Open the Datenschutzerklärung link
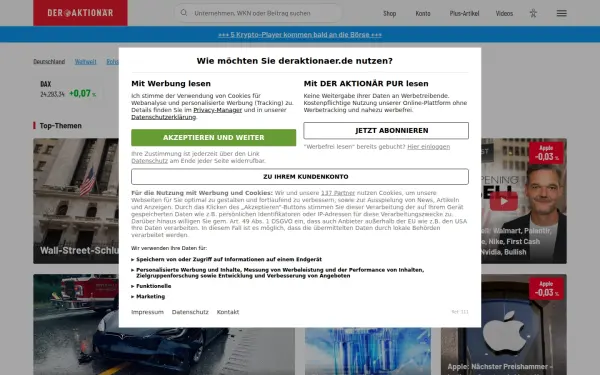This screenshot has height=375, width=600. [x=163, y=117]
